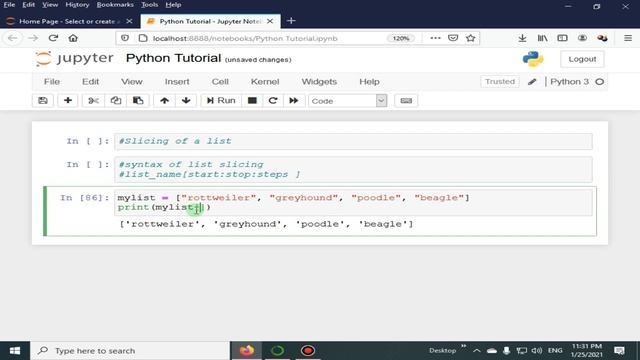This screenshot has width=640, height=360.
Task: Open Firefox downloads arrow icon
Action: pyautogui.click(x=522, y=38)
